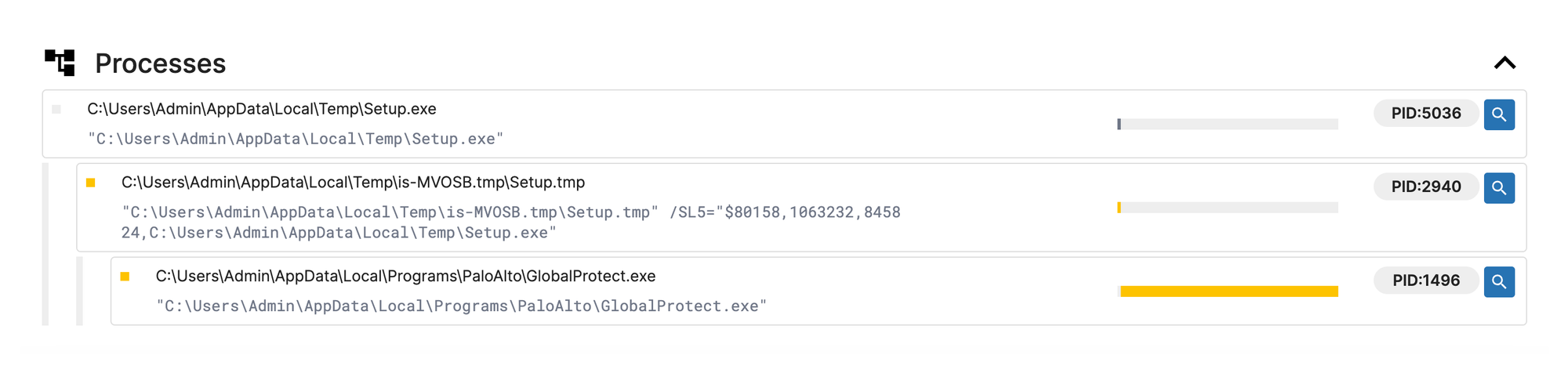Open search for PID:5036 process
This screenshot has height=373, width=1568.
tap(1499, 114)
